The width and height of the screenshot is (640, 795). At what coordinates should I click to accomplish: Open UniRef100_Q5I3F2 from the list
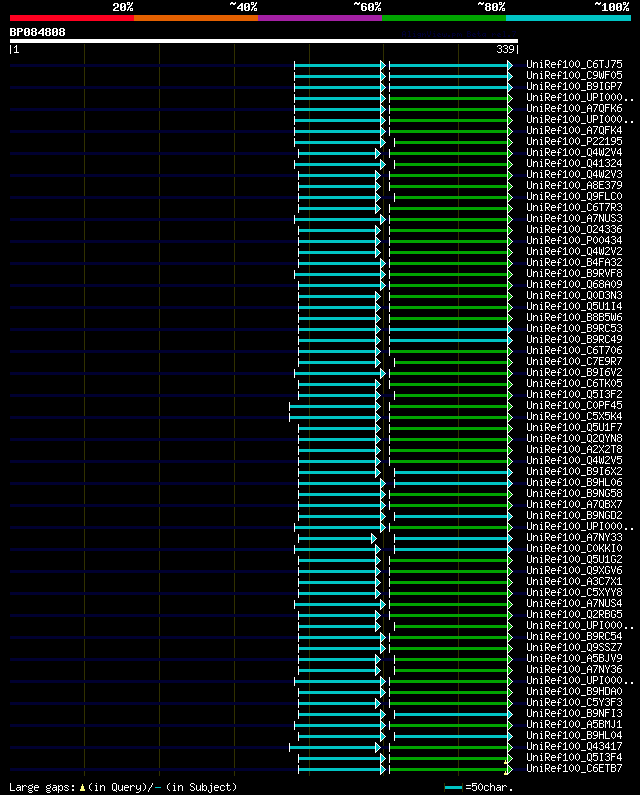(x=574, y=394)
